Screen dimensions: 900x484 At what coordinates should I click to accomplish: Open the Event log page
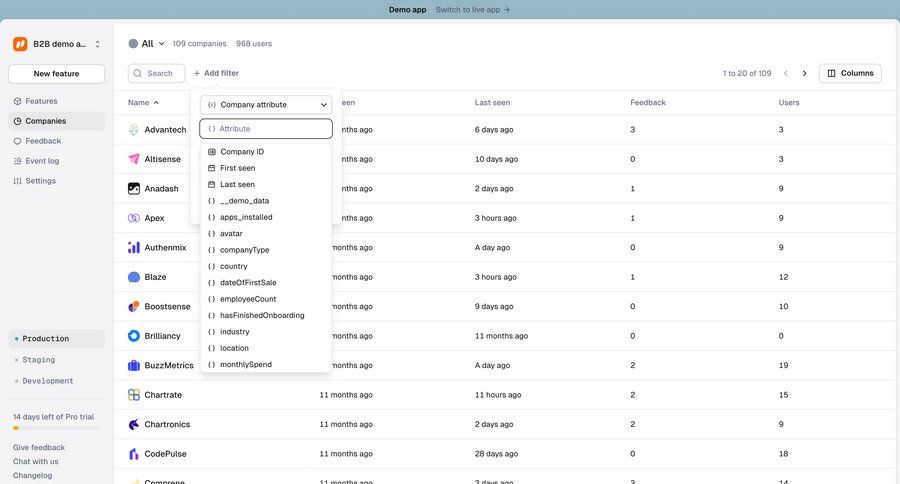(56, 161)
